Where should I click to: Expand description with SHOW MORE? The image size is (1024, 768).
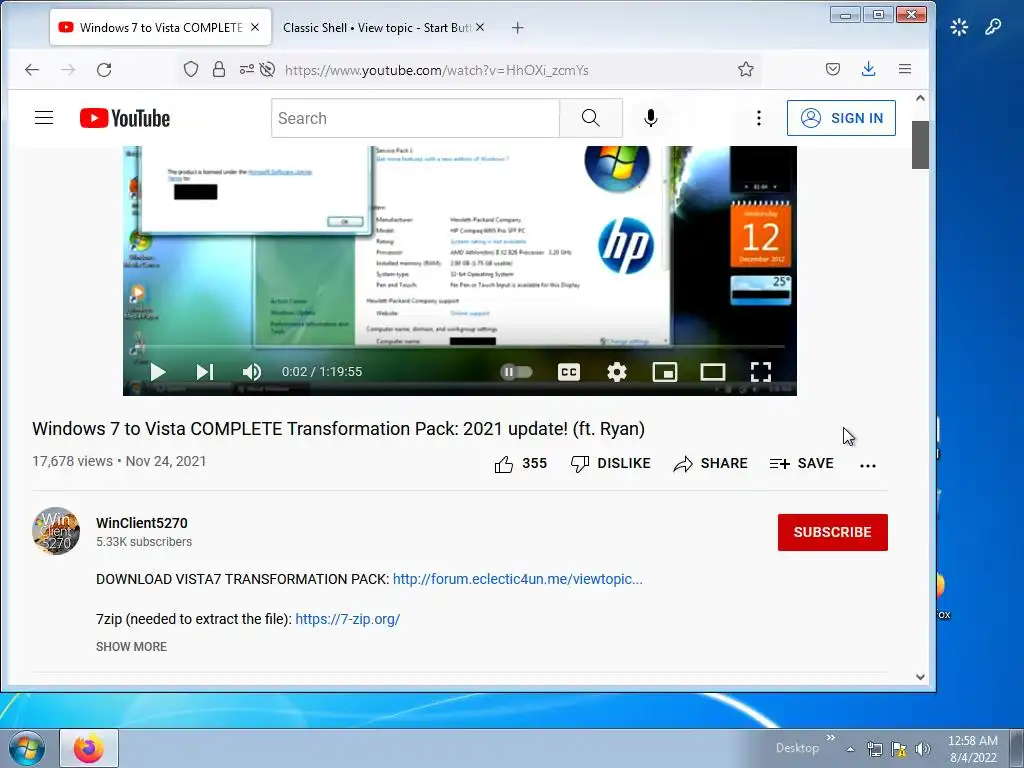[131, 647]
